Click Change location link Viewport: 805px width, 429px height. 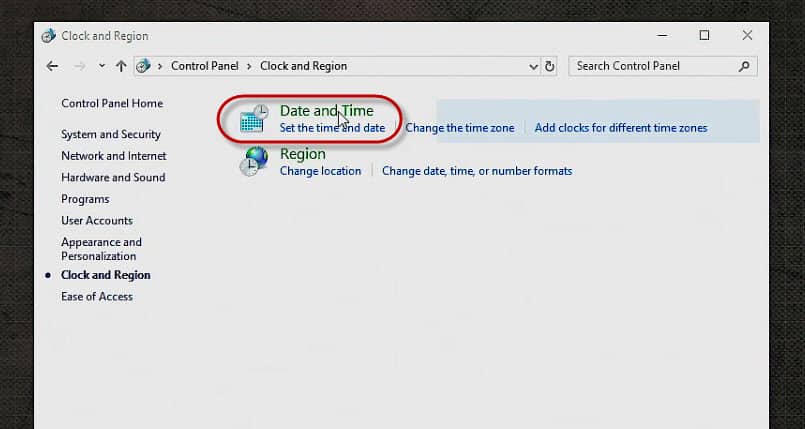click(x=320, y=171)
